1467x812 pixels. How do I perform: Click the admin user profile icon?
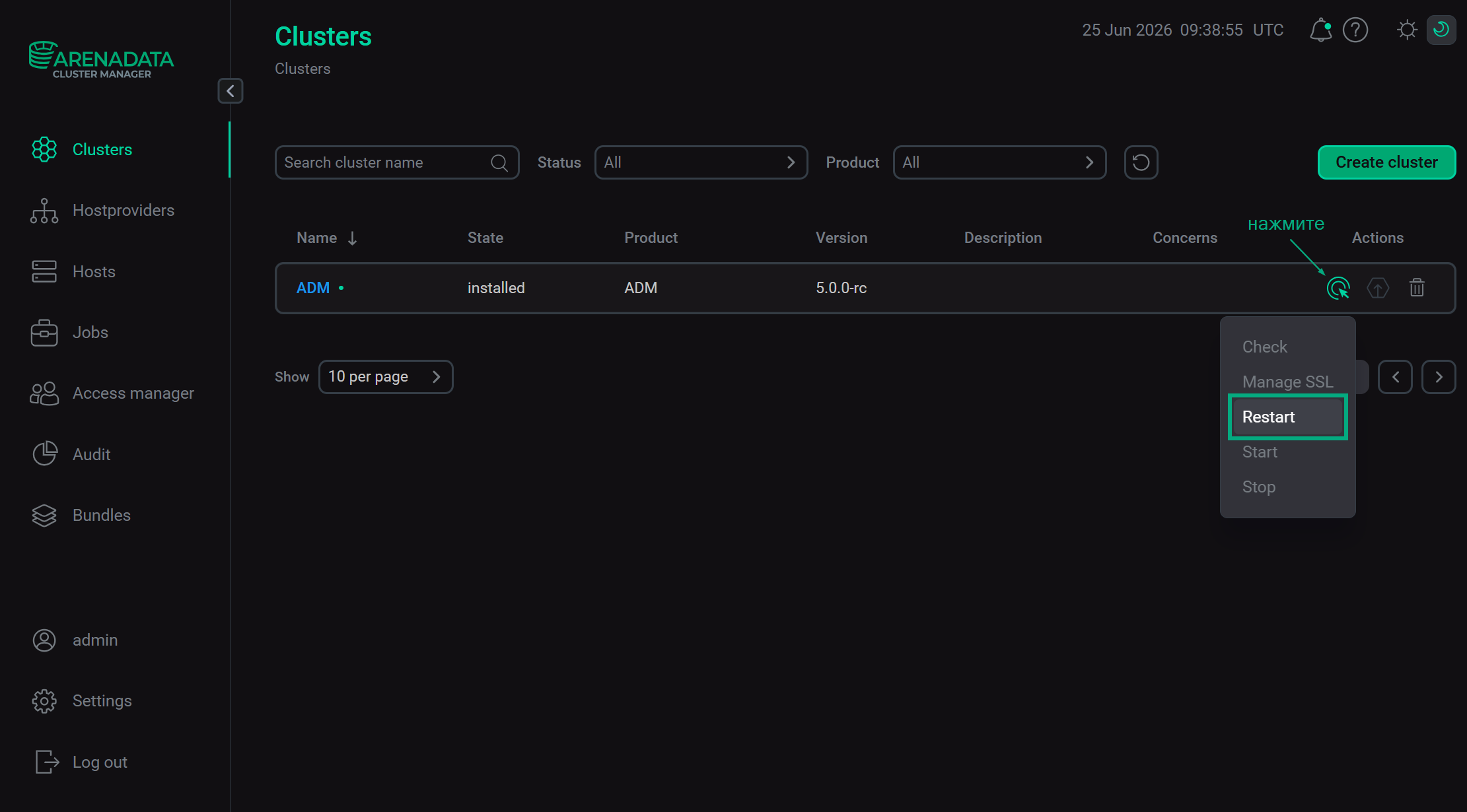[x=44, y=640]
